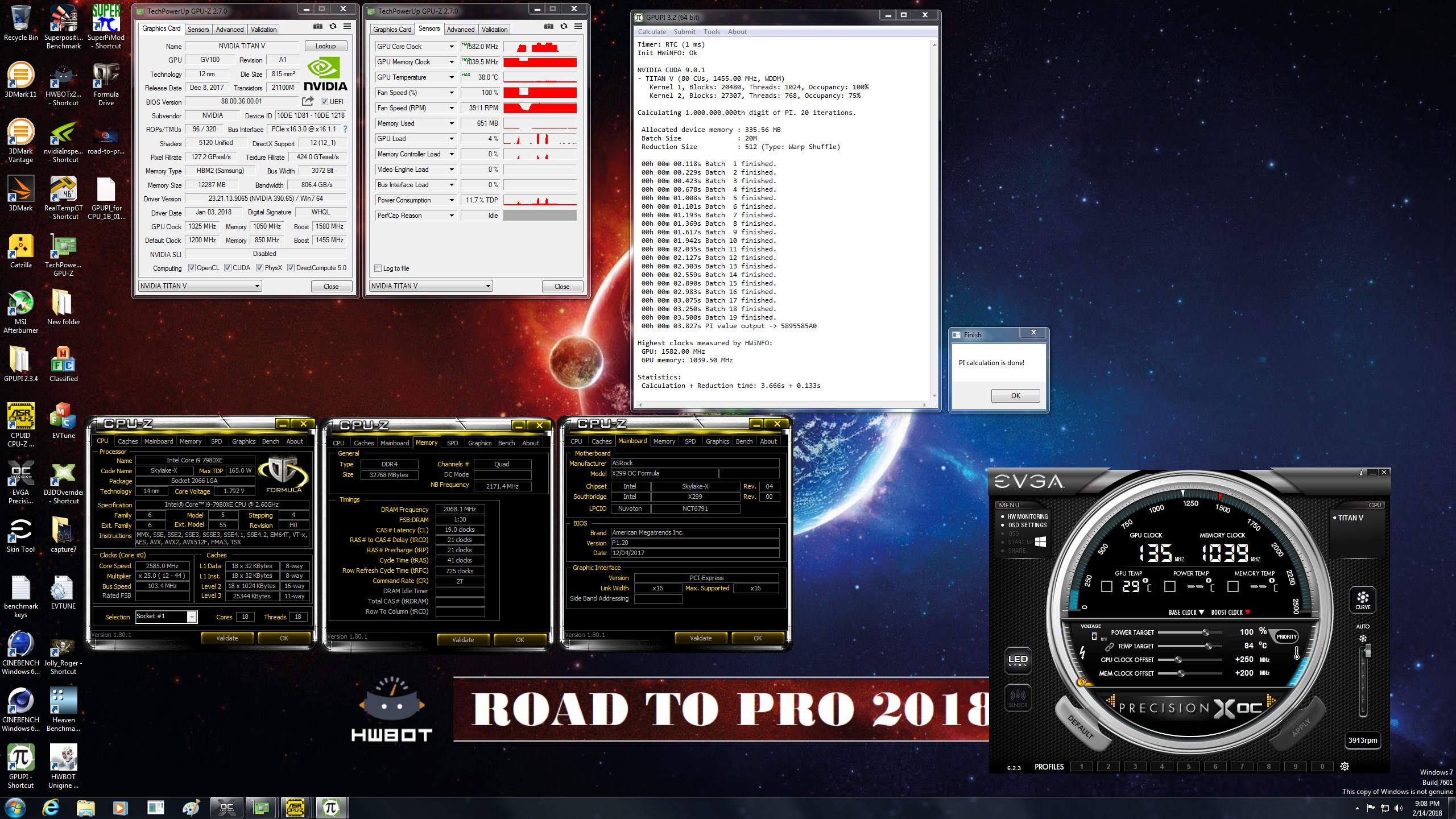Open the Formula Drive desktop icon
This screenshot has width=1456, height=819.
click(106, 84)
